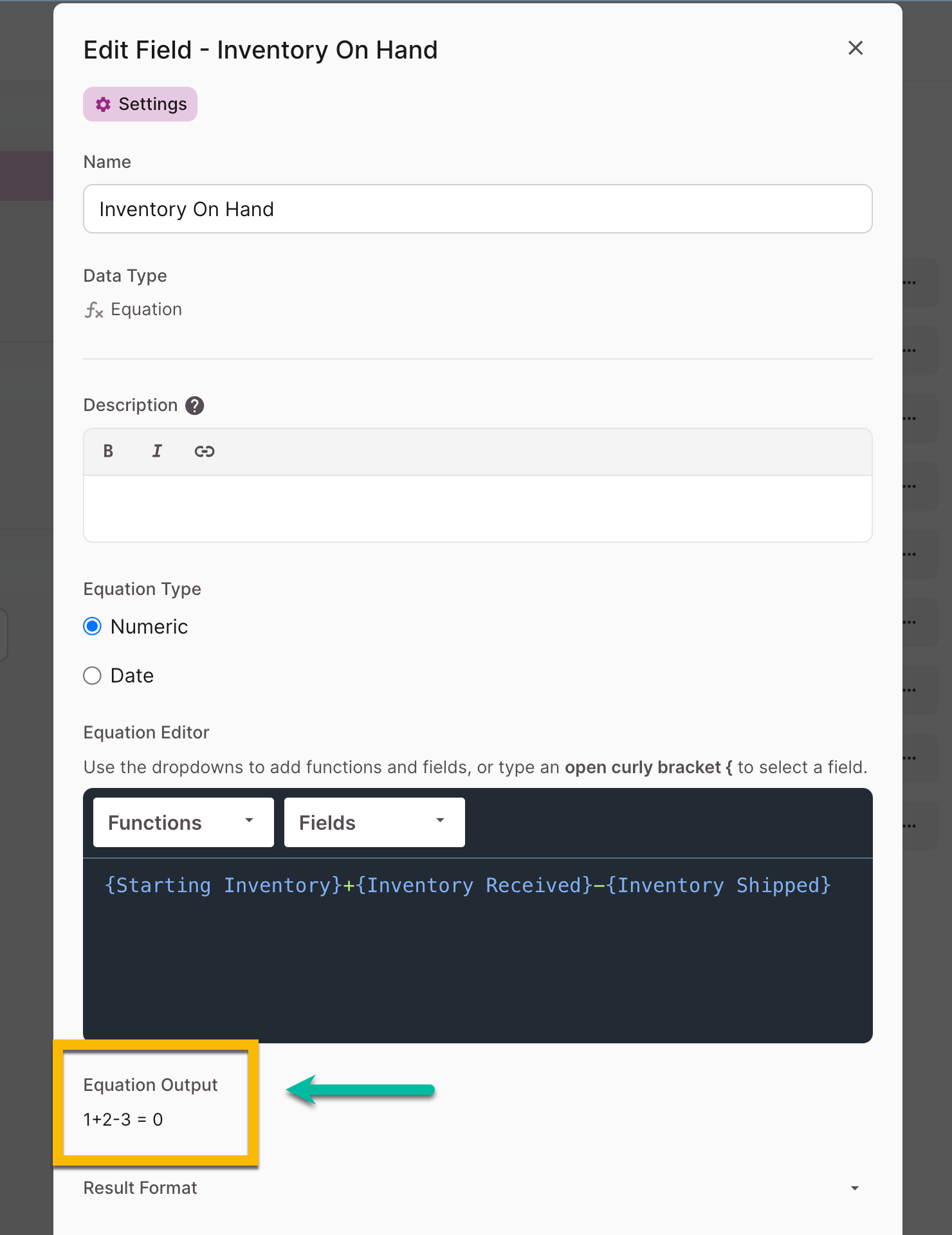Select the Date equation type
The width and height of the screenshot is (952, 1235).
pyautogui.click(x=93, y=675)
